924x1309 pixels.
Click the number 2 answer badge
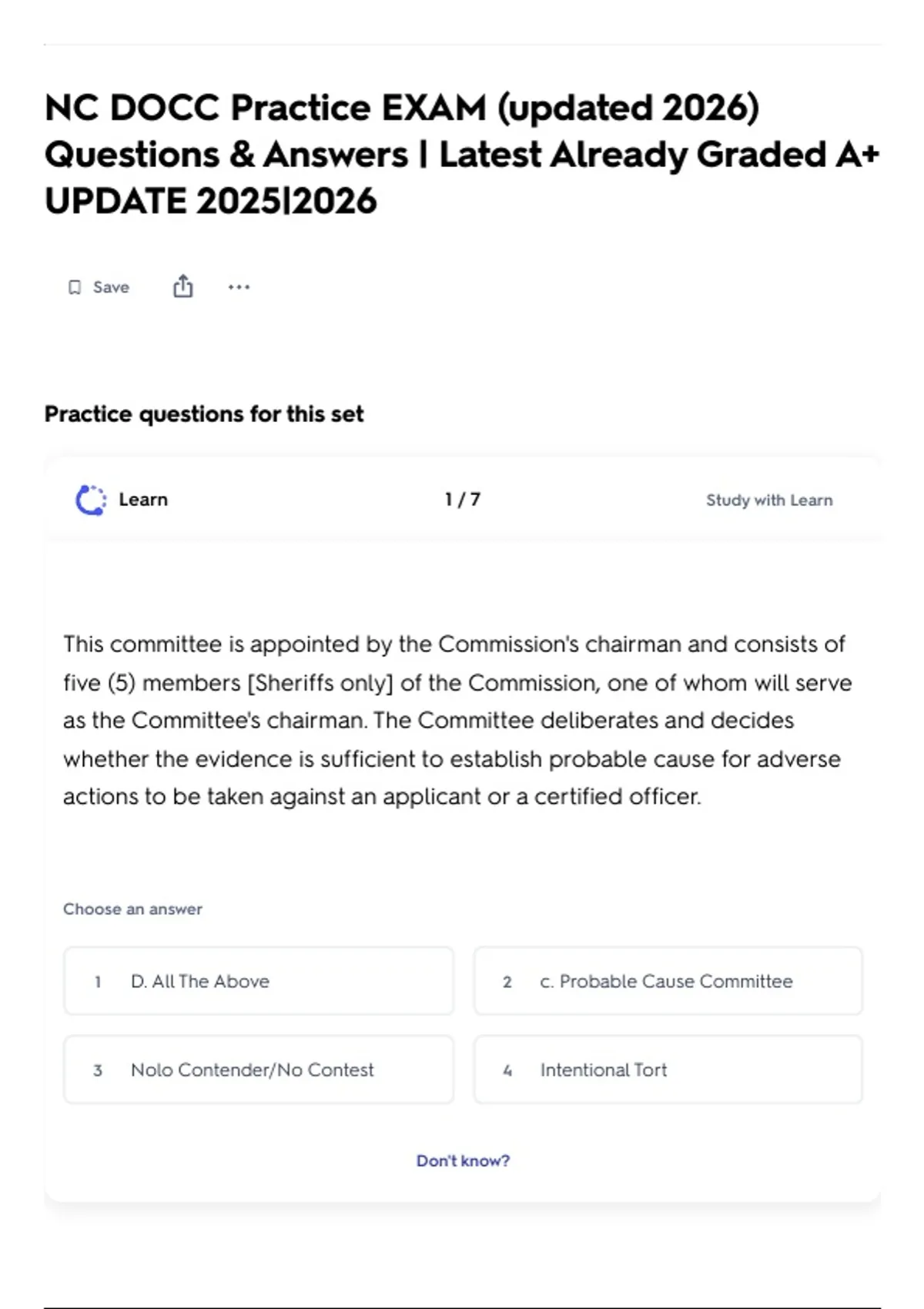click(507, 982)
